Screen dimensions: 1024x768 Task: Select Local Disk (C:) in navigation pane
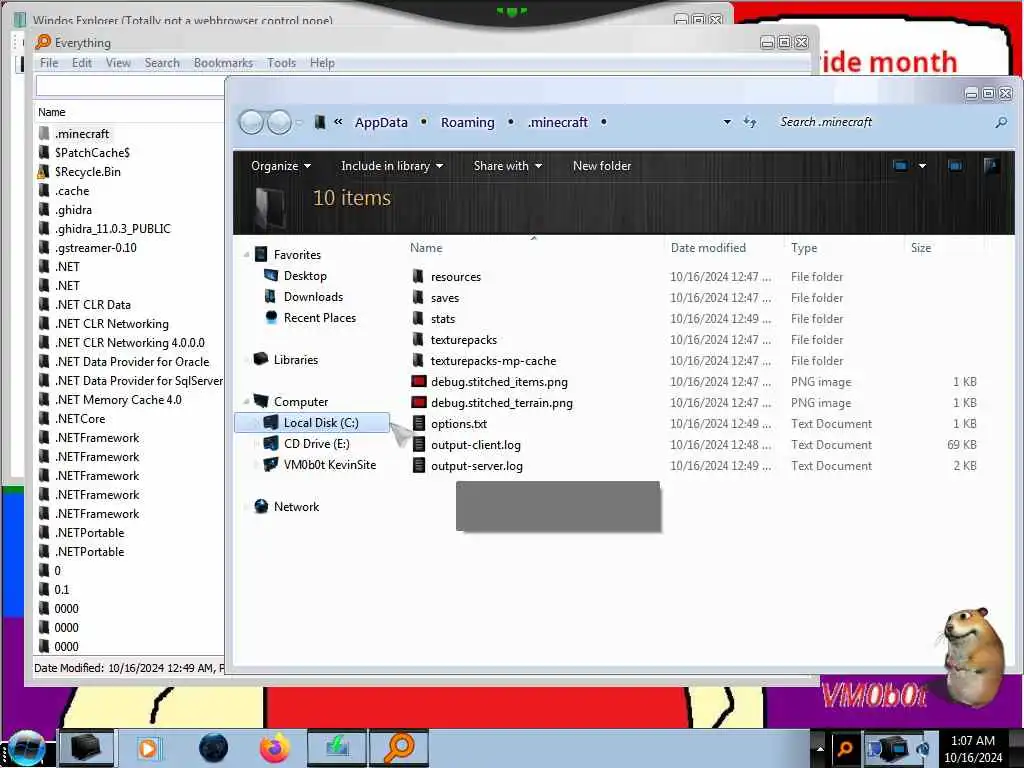pyautogui.click(x=312, y=423)
